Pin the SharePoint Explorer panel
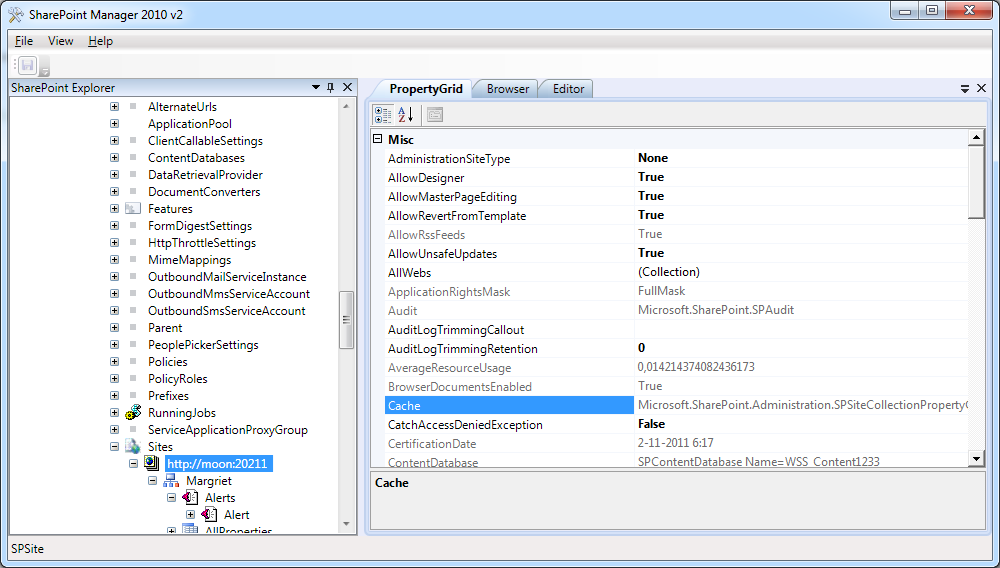The width and height of the screenshot is (1000, 568). [331, 88]
